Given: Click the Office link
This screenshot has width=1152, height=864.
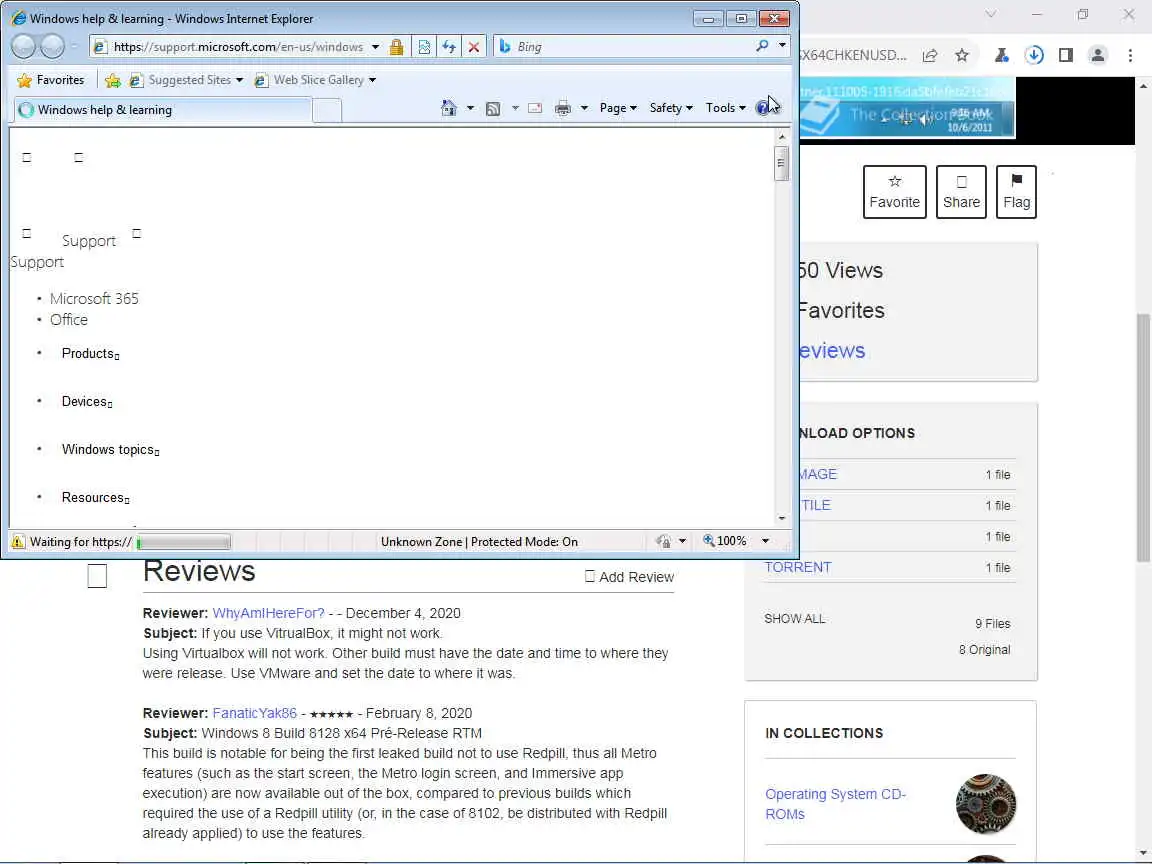Looking at the screenshot, I should point(68,320).
